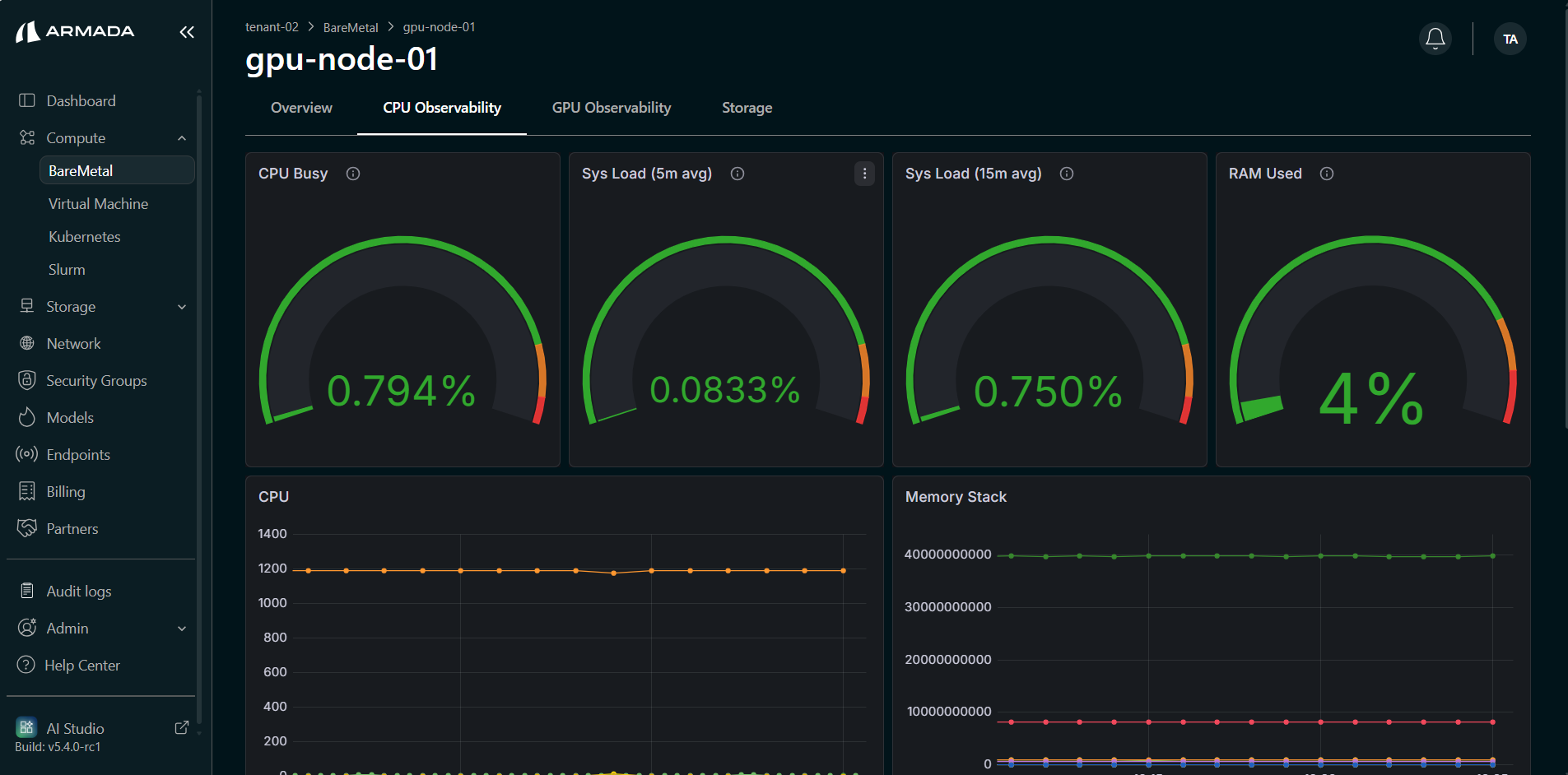Viewport: 1568px width, 775px height.
Task: Show info for Sys Load 5m avg
Action: (x=737, y=174)
